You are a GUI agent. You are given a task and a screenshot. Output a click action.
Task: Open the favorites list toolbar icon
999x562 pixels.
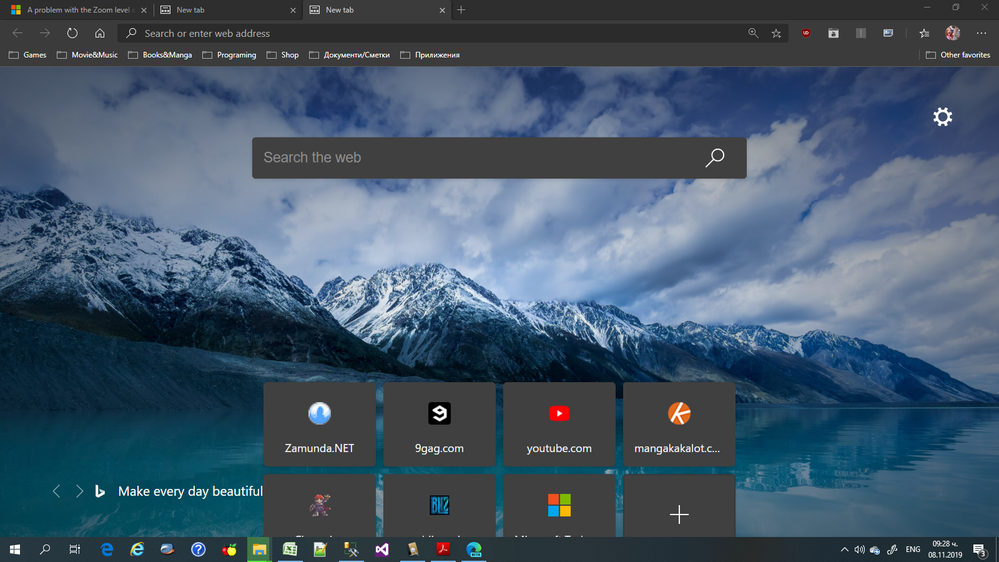pyautogui.click(x=924, y=33)
